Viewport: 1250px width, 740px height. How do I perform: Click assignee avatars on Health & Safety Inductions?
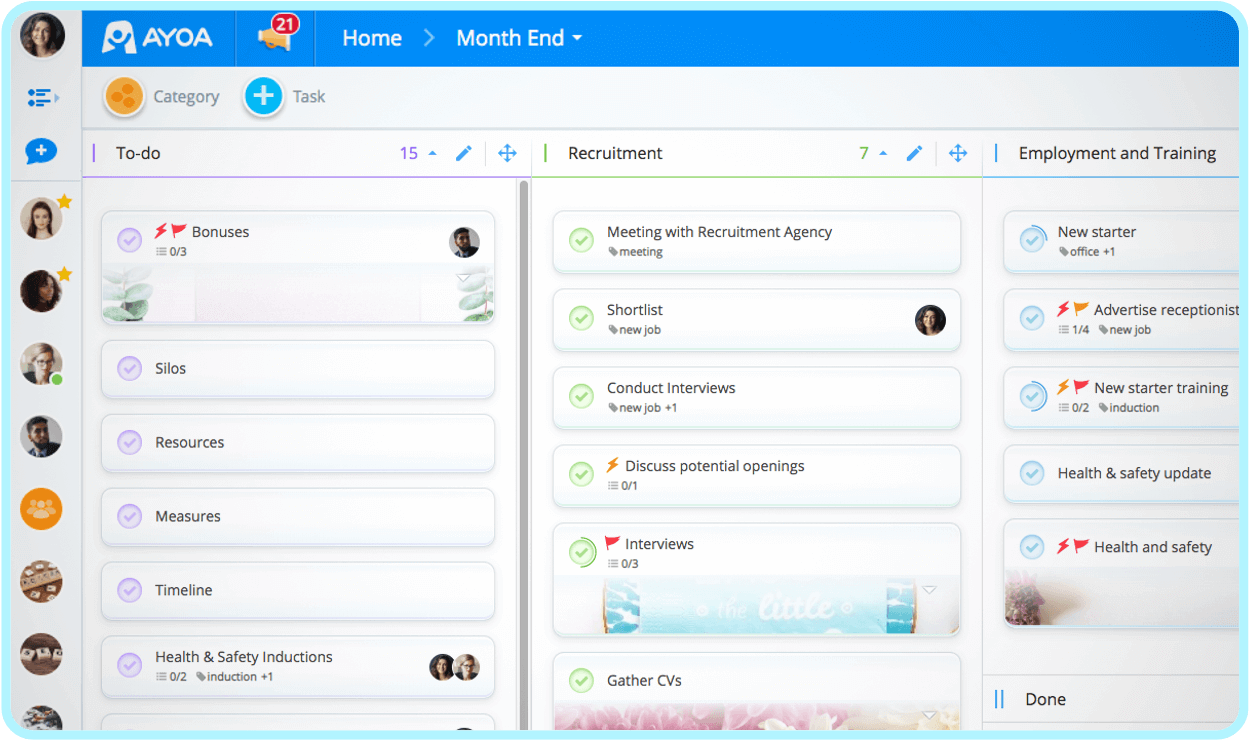pos(455,667)
